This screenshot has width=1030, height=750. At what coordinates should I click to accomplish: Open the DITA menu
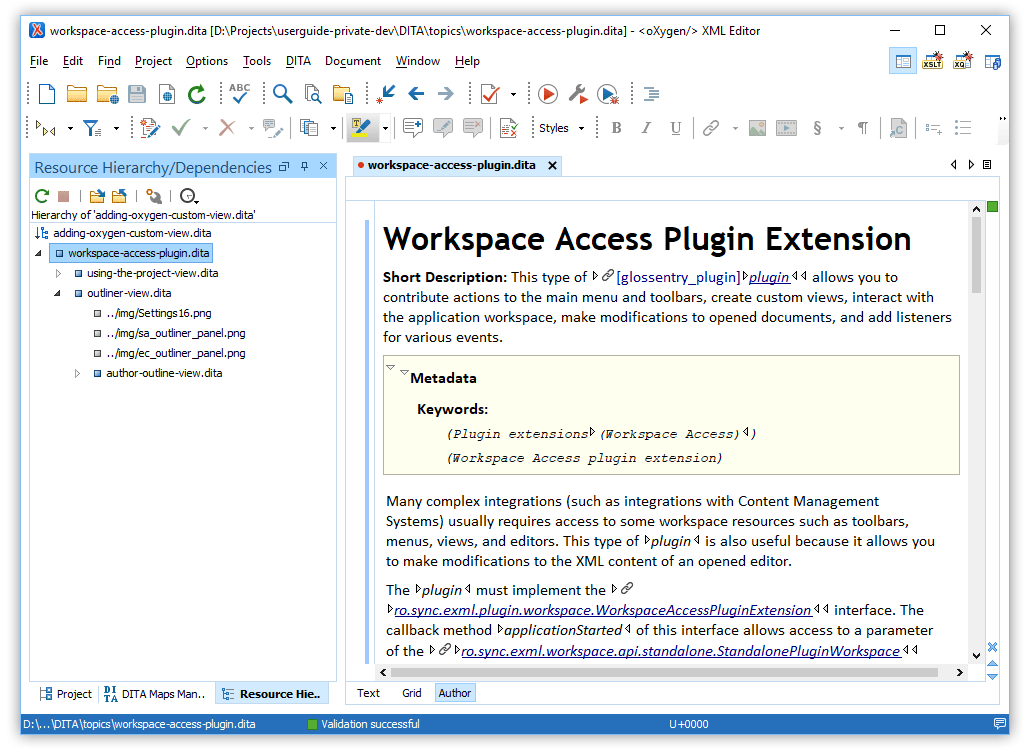point(298,61)
